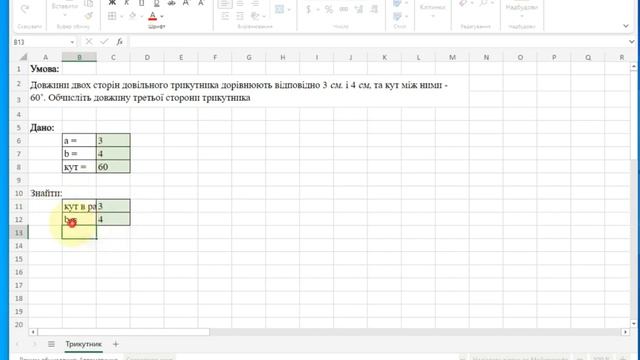Click the Select All corner triangle
Image resolution: width=640 pixels, height=360 pixels.
(x=23, y=57)
